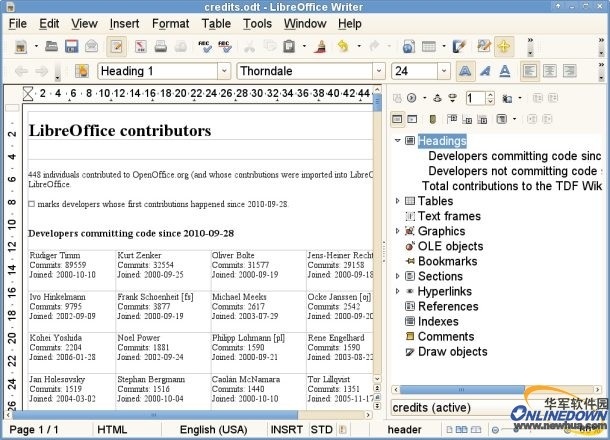Click the Navigator page number field
The height and width of the screenshot is (440, 610).
point(475,98)
